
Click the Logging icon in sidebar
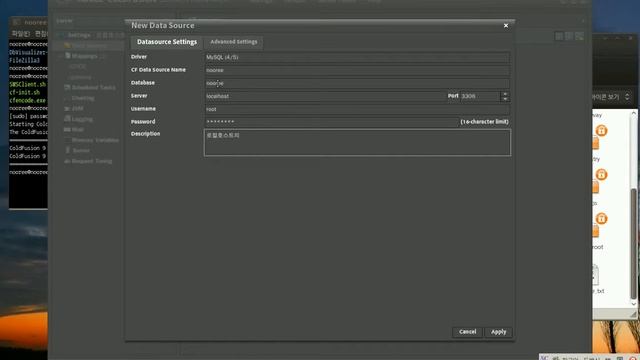pyautogui.click(x=67, y=119)
